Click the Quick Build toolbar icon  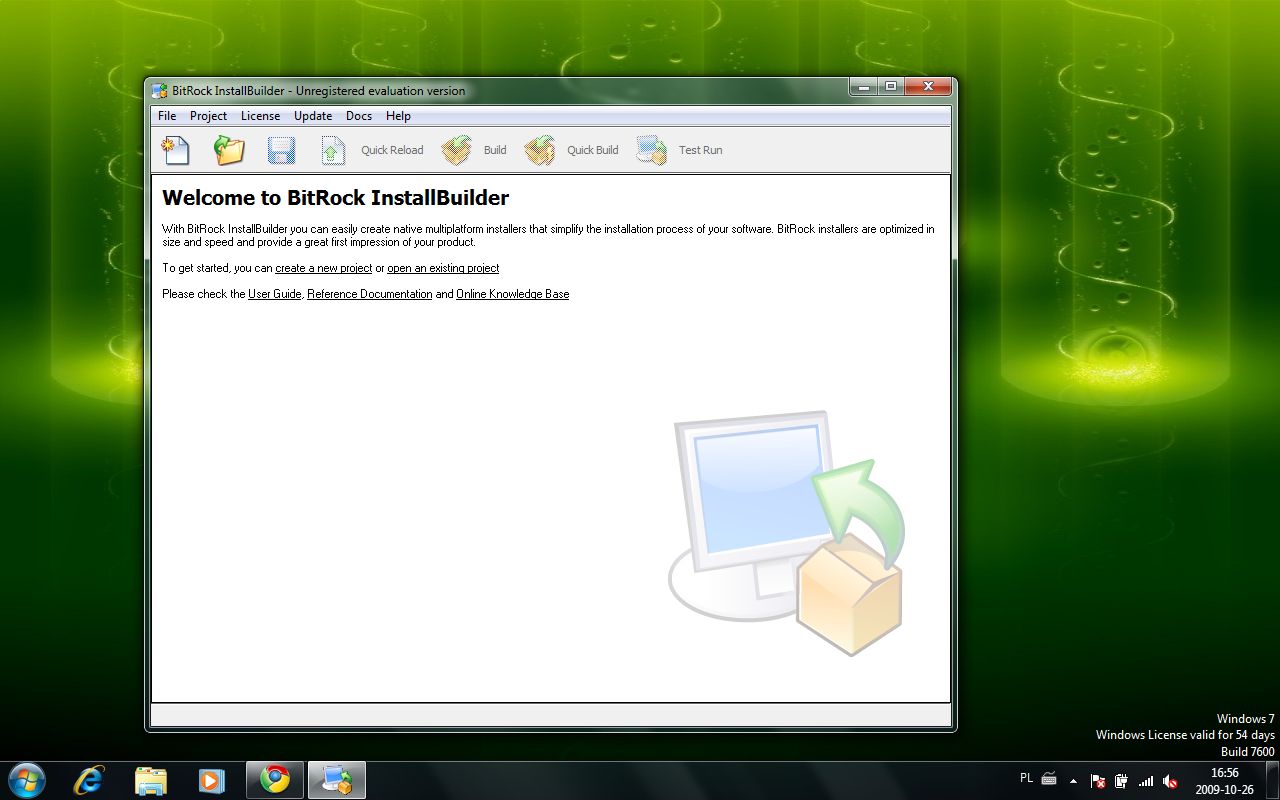coord(540,150)
